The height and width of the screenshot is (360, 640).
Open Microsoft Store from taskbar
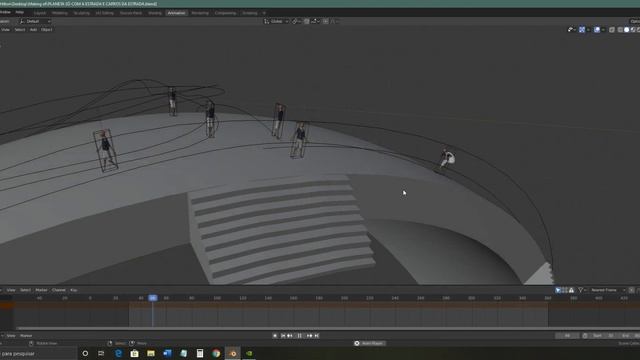click(134, 353)
